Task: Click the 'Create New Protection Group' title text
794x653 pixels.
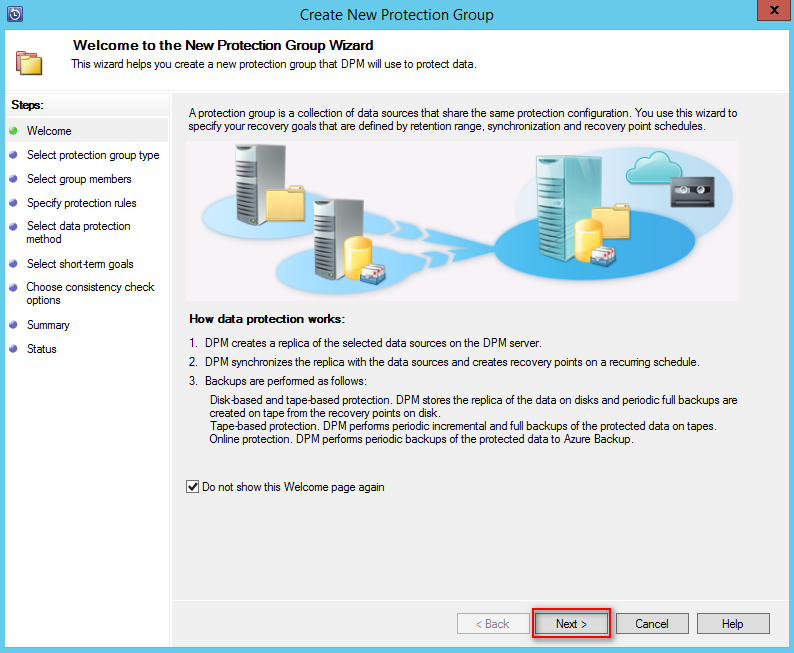Action: 396,15
